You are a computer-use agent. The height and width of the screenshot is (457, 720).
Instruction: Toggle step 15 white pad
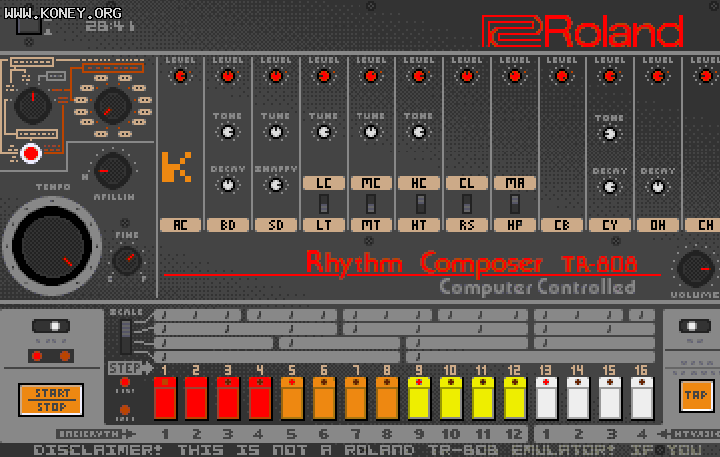[x=610, y=398]
